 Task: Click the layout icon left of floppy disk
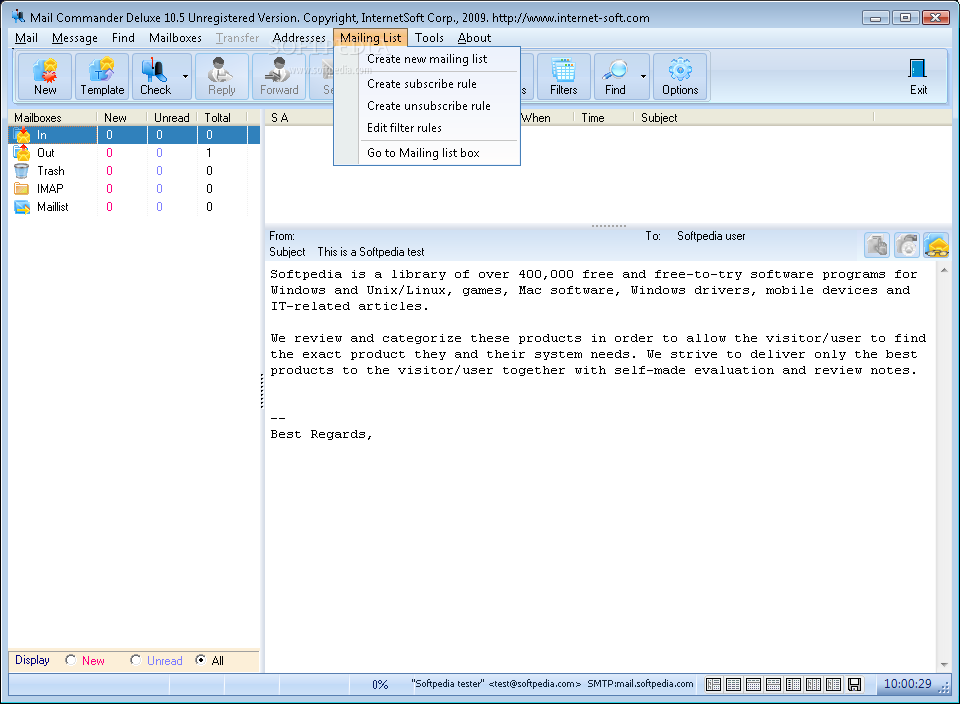[x=833, y=684]
